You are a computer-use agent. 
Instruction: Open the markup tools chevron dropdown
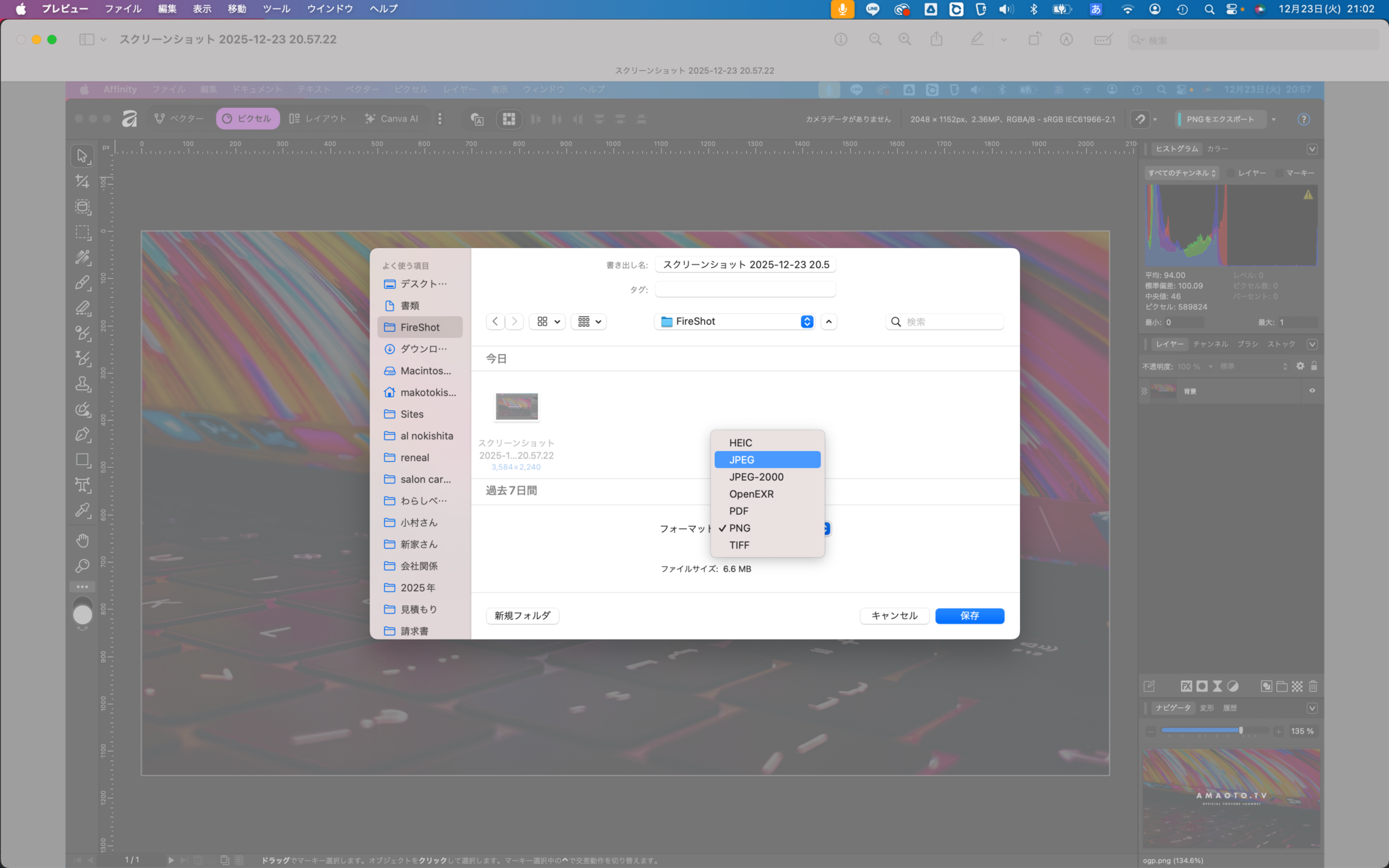tap(1003, 39)
